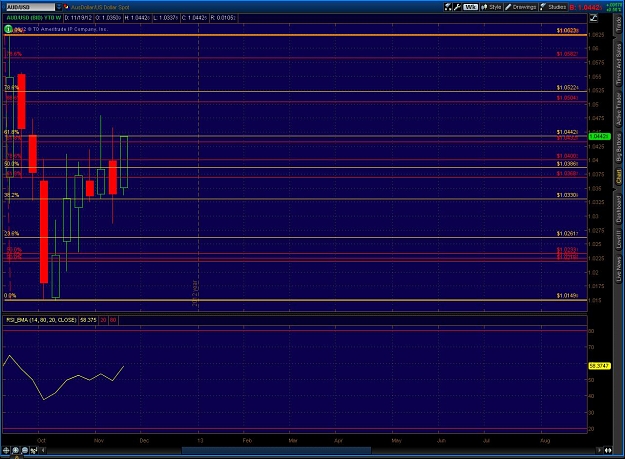Screen dimensions: 625x459
Task: Click the RSI value 58.375 in the header
Action: (x=88, y=320)
